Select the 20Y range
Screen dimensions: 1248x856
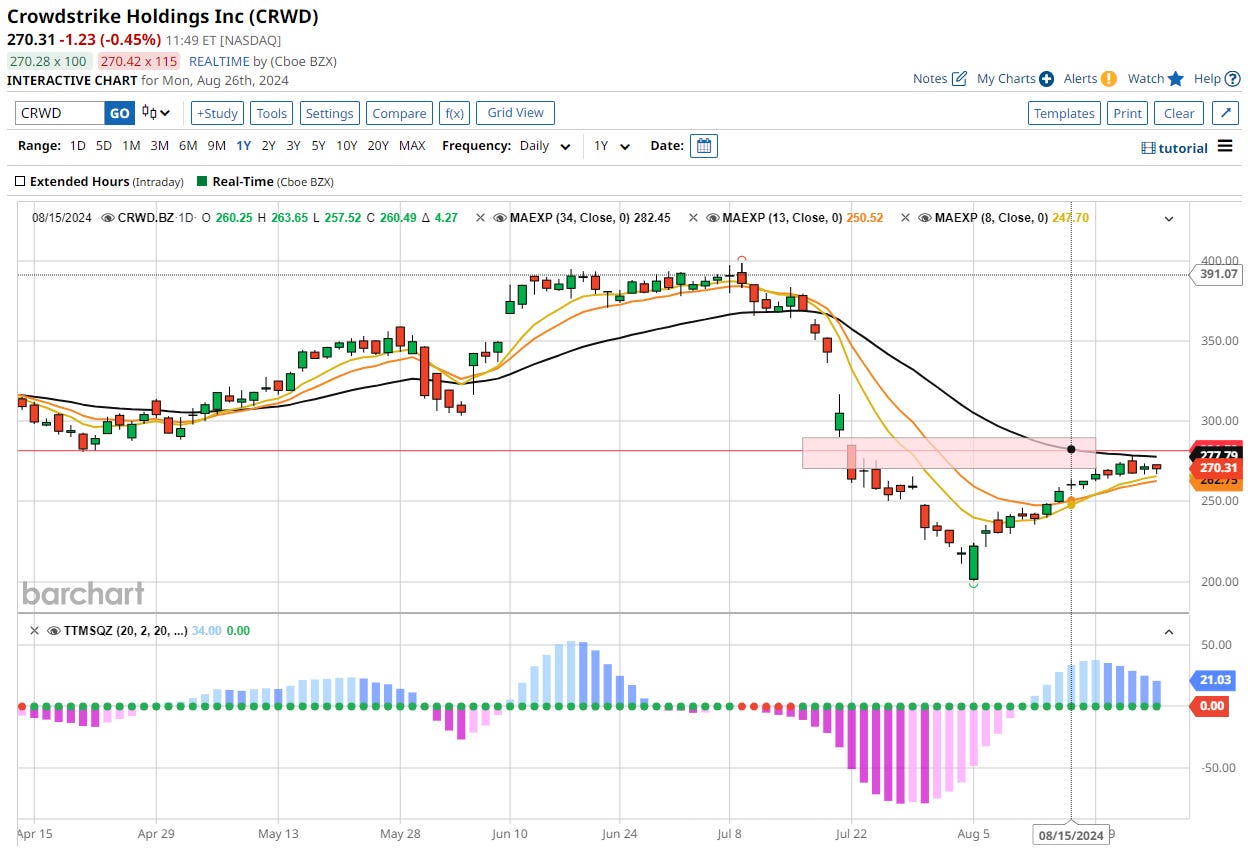click(378, 146)
